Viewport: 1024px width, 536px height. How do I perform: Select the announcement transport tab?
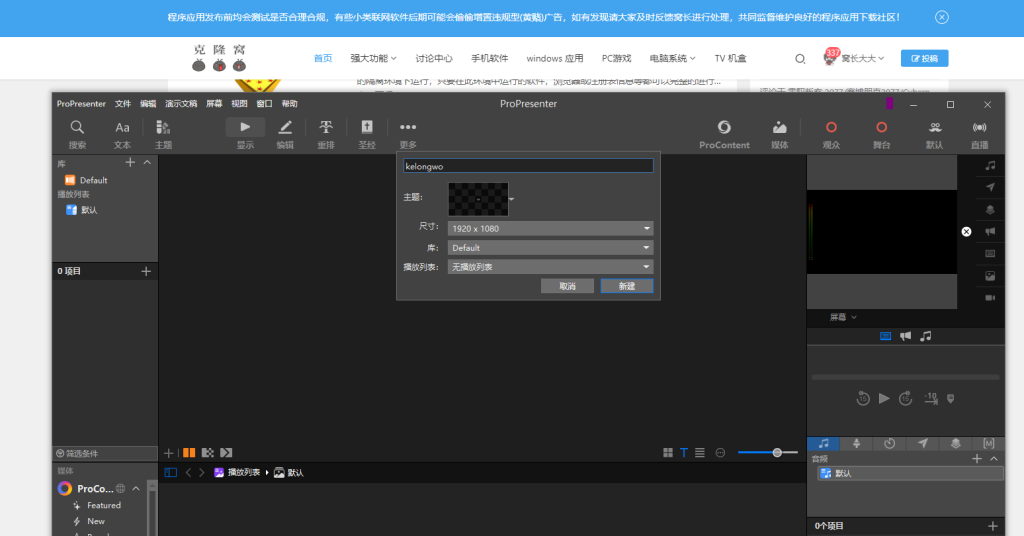(x=905, y=336)
